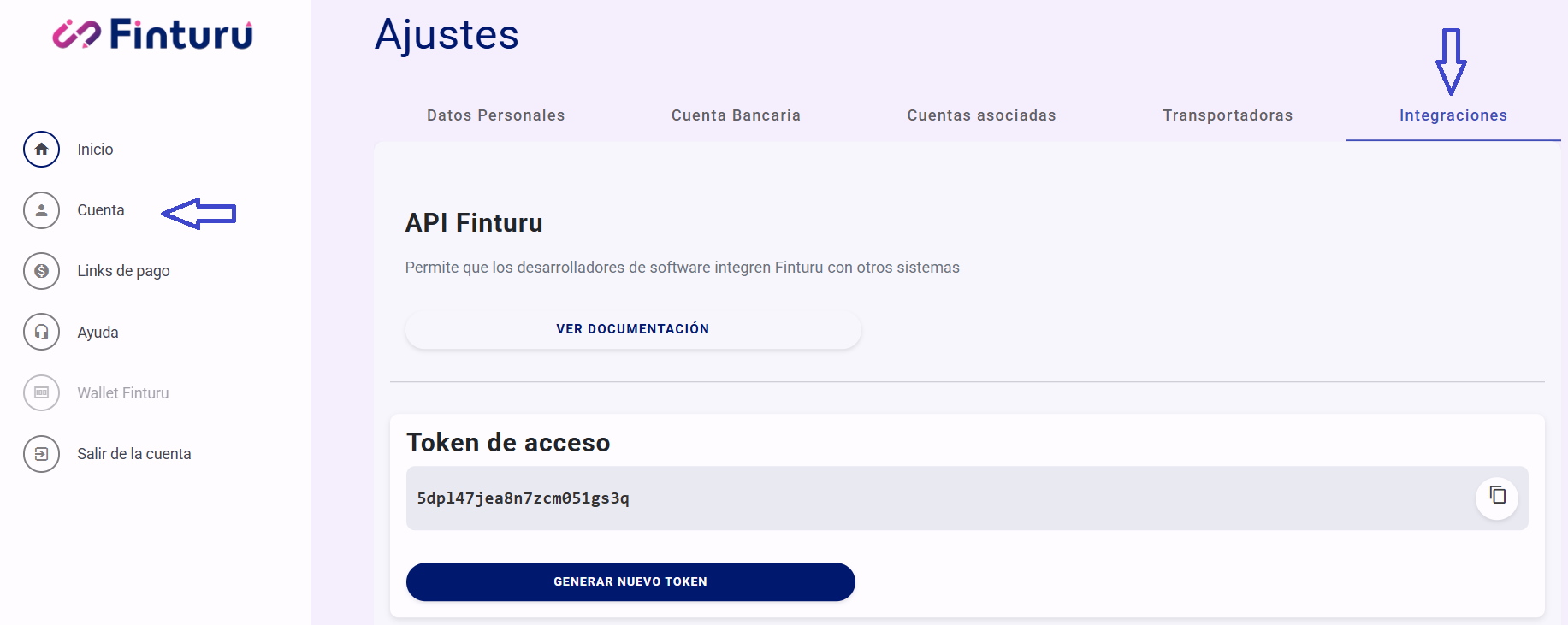Generate a new token with Generar Nuevo Token
The width and height of the screenshot is (1568, 625).
pyautogui.click(x=630, y=581)
